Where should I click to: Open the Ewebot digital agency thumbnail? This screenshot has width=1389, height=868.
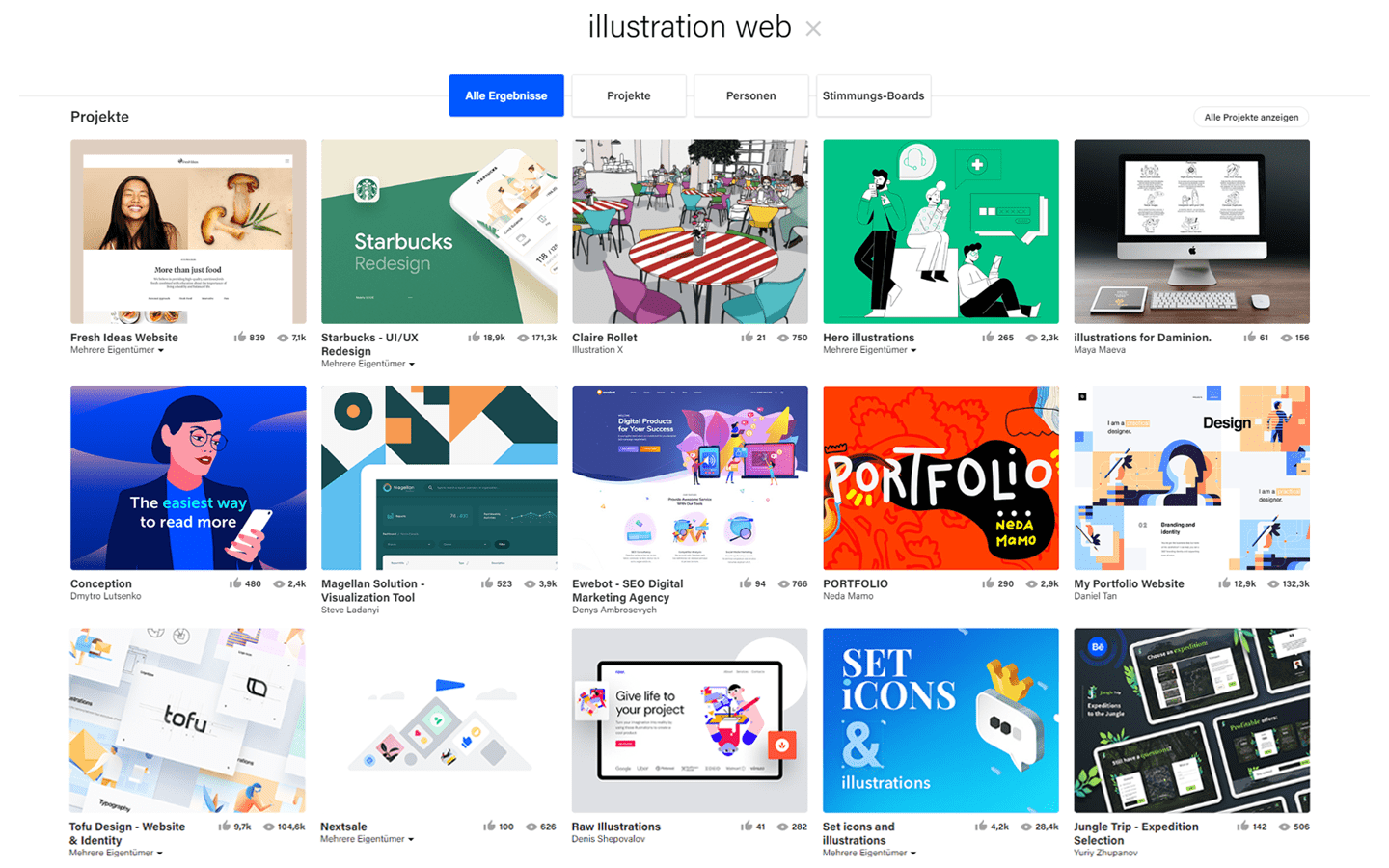click(690, 477)
